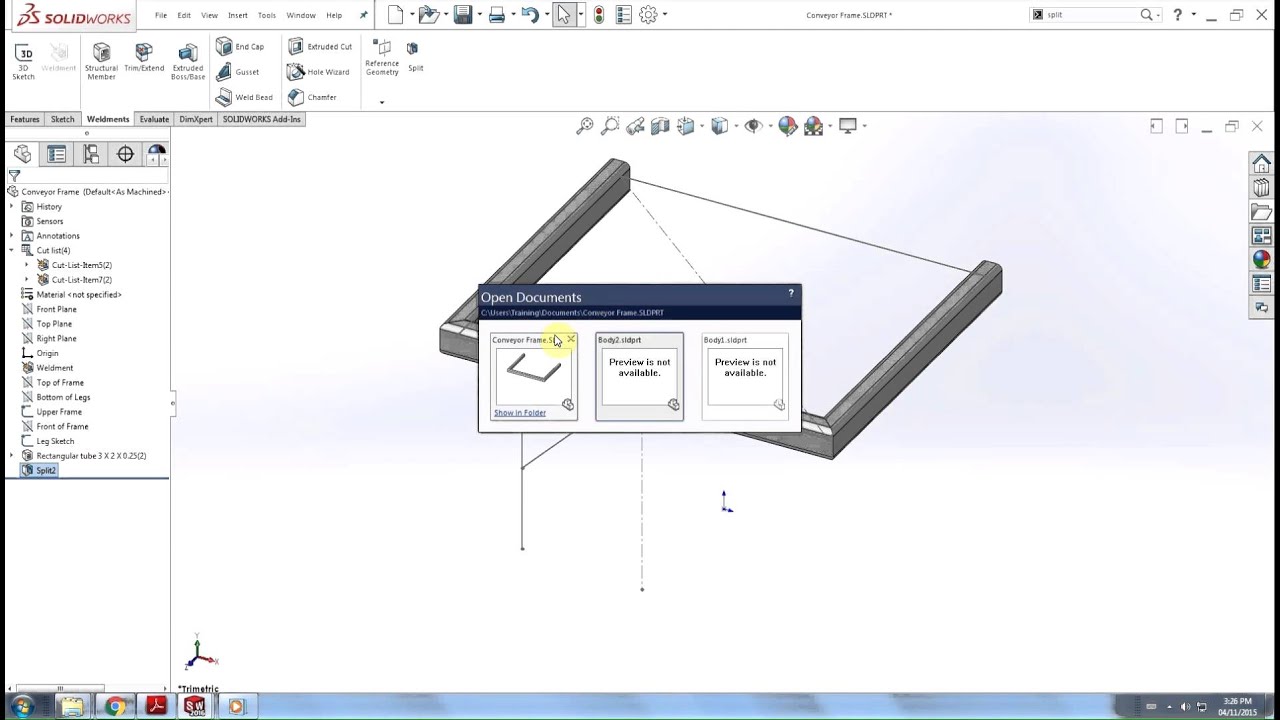The height and width of the screenshot is (720, 1280).
Task: Click Zoom to Fit icon
Action: tap(585, 126)
